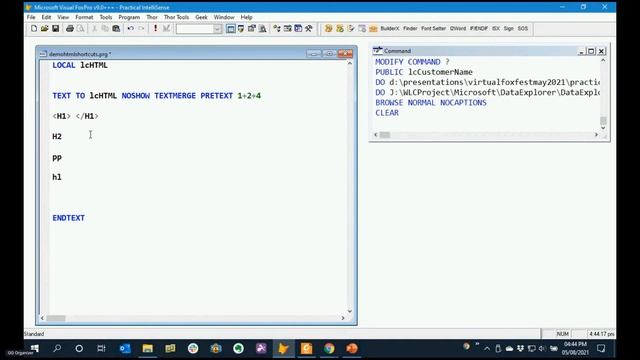Click PUBLIC lcCustomerName in Command window

[424, 72]
